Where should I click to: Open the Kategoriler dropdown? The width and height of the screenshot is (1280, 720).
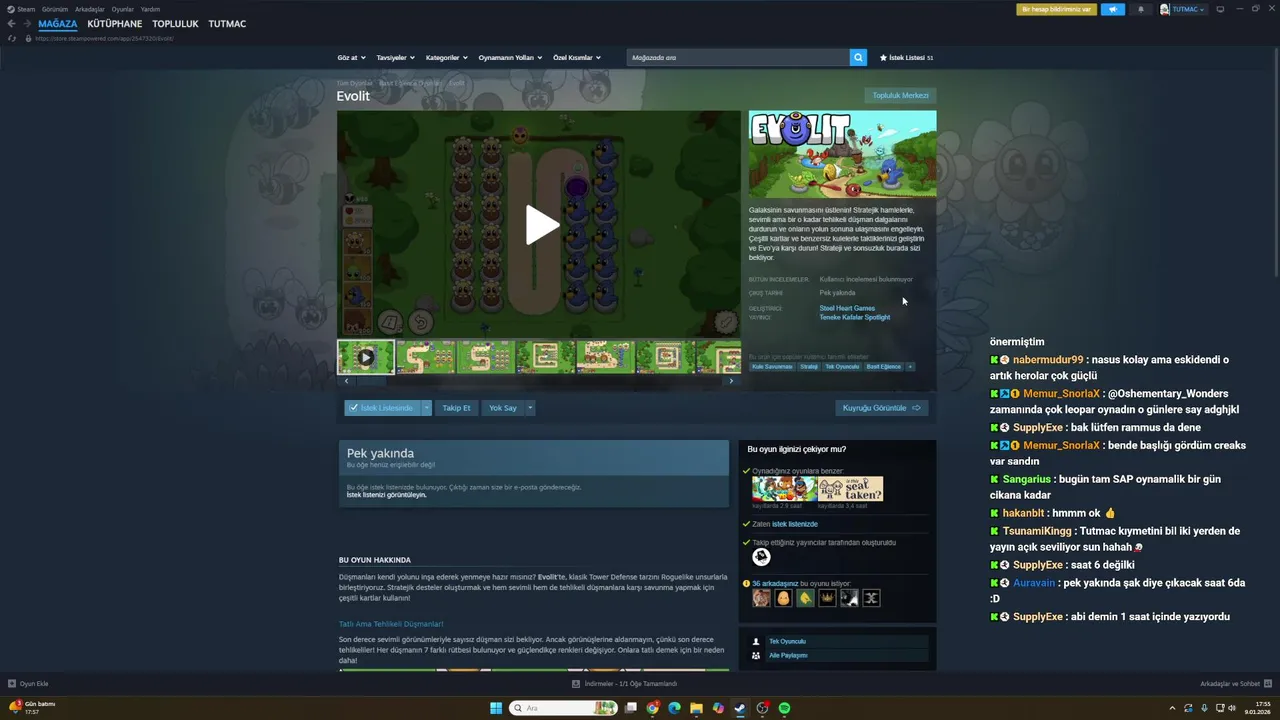click(445, 58)
